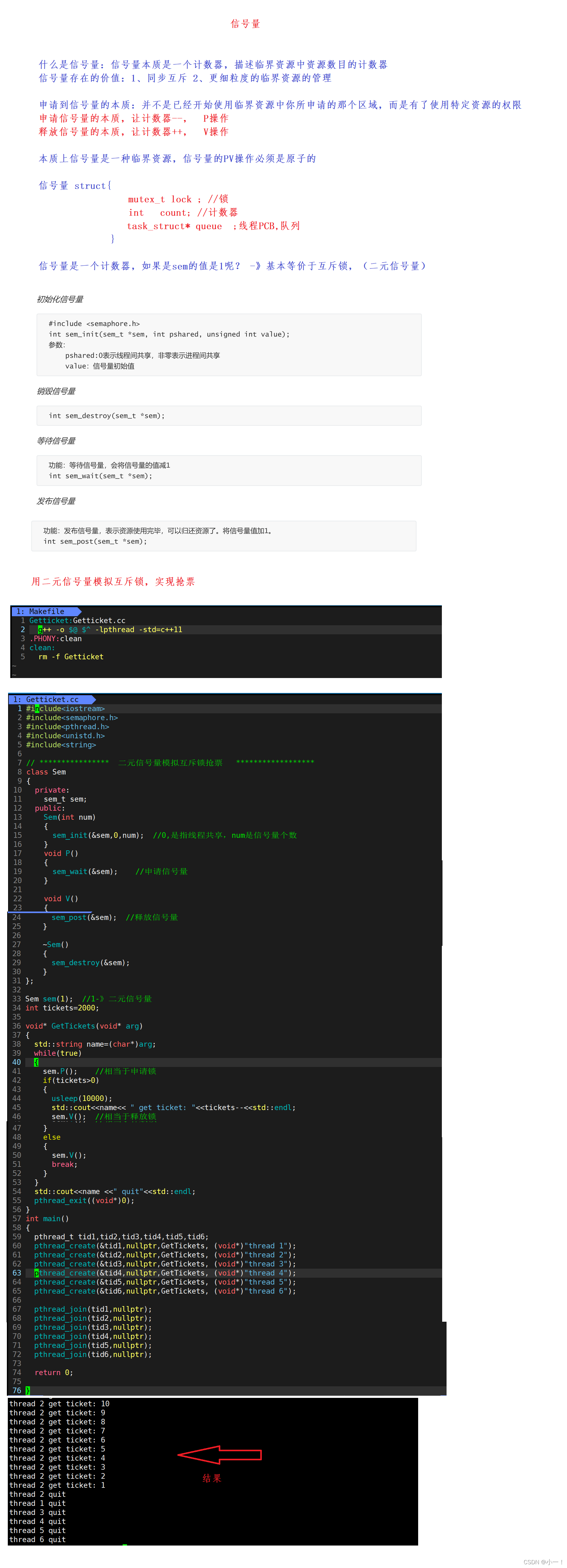Click 'void* GetTickets(void* arg)' function signature
The image size is (567, 1568).
coord(84,1026)
